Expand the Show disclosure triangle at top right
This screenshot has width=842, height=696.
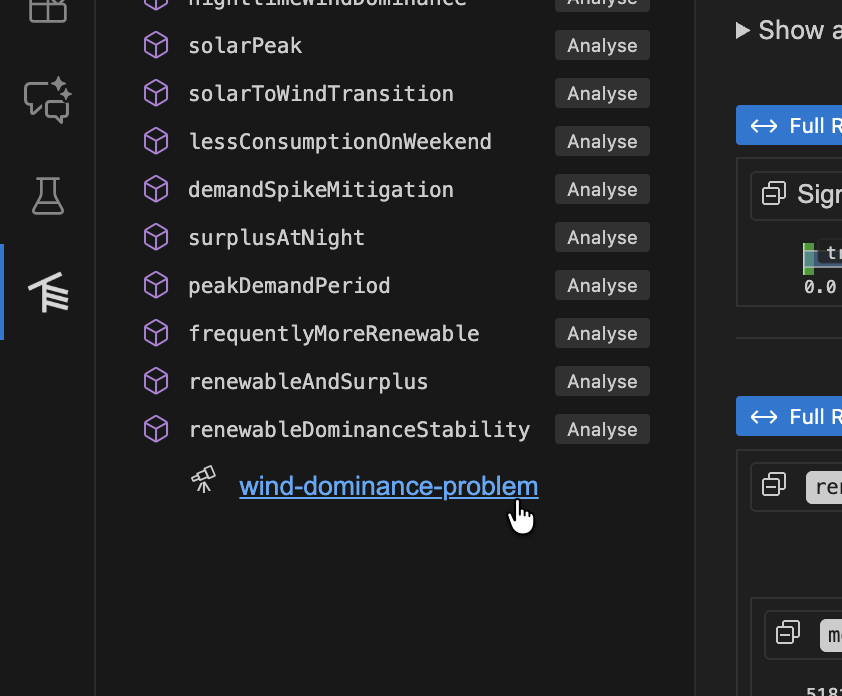click(x=742, y=30)
